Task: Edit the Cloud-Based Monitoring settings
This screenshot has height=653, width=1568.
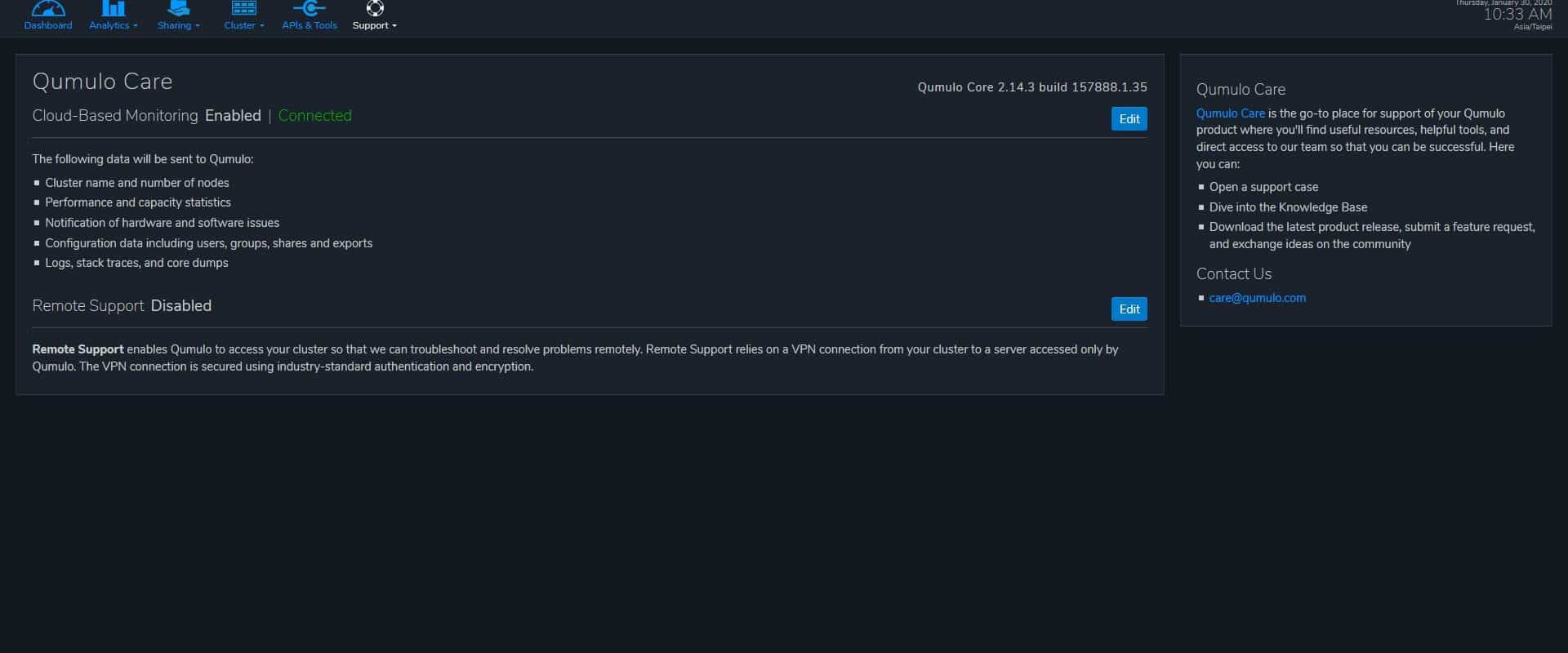Action: point(1129,119)
